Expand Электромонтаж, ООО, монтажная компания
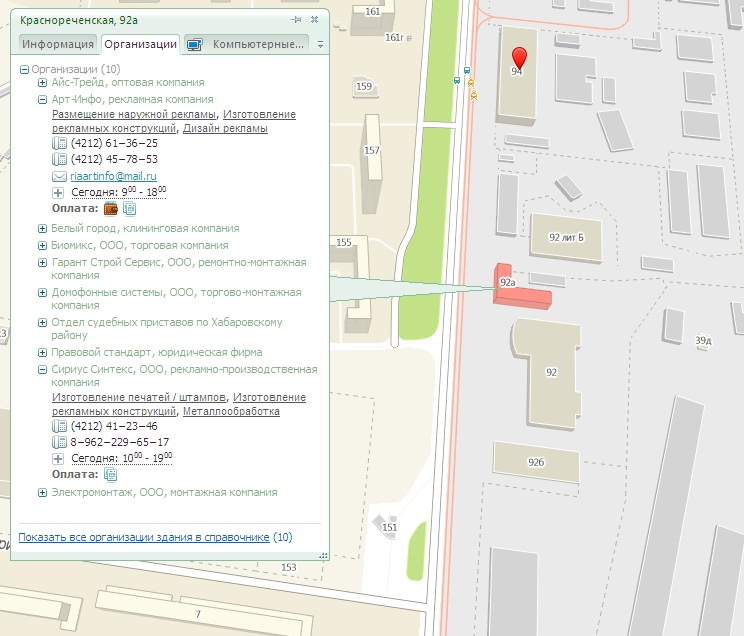Image resolution: width=744 pixels, height=636 pixels. 43,493
